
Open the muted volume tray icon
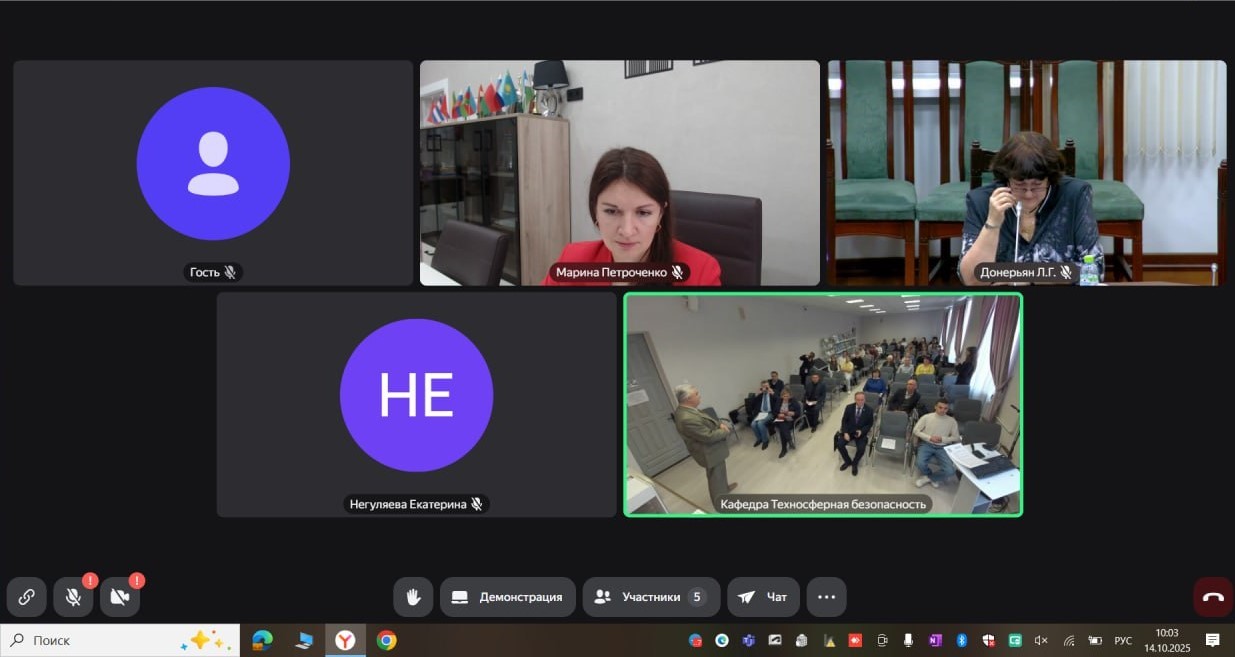point(1041,640)
